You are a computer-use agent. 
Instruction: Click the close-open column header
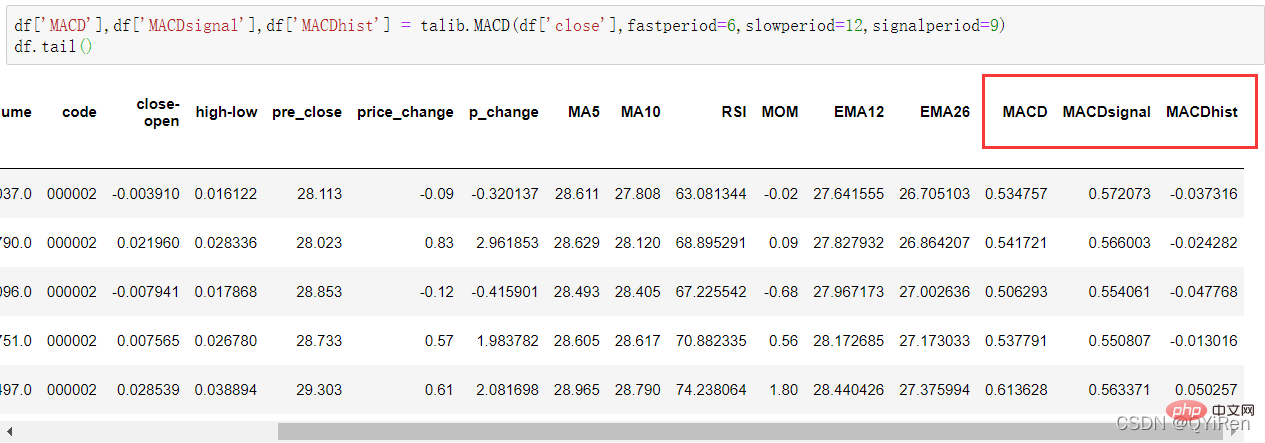point(158,112)
